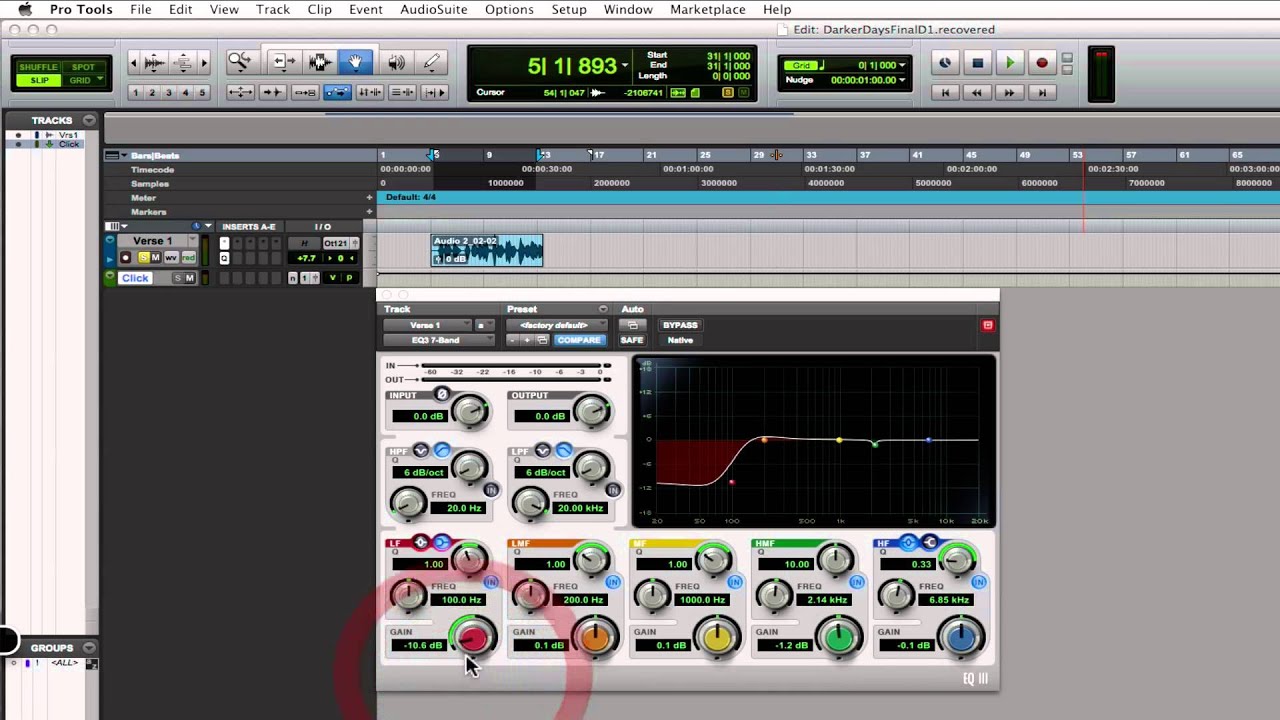Open the Groups list dropdown
The width and height of the screenshot is (1280, 720).
(x=89, y=648)
